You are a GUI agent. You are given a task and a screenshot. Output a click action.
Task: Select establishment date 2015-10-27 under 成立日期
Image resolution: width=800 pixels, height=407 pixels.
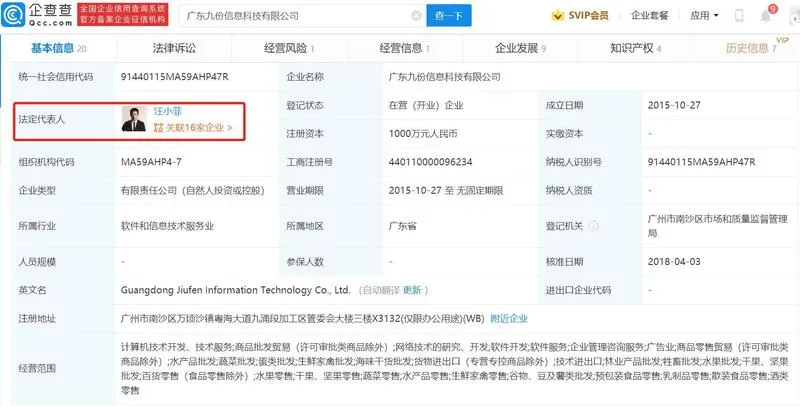click(674, 106)
